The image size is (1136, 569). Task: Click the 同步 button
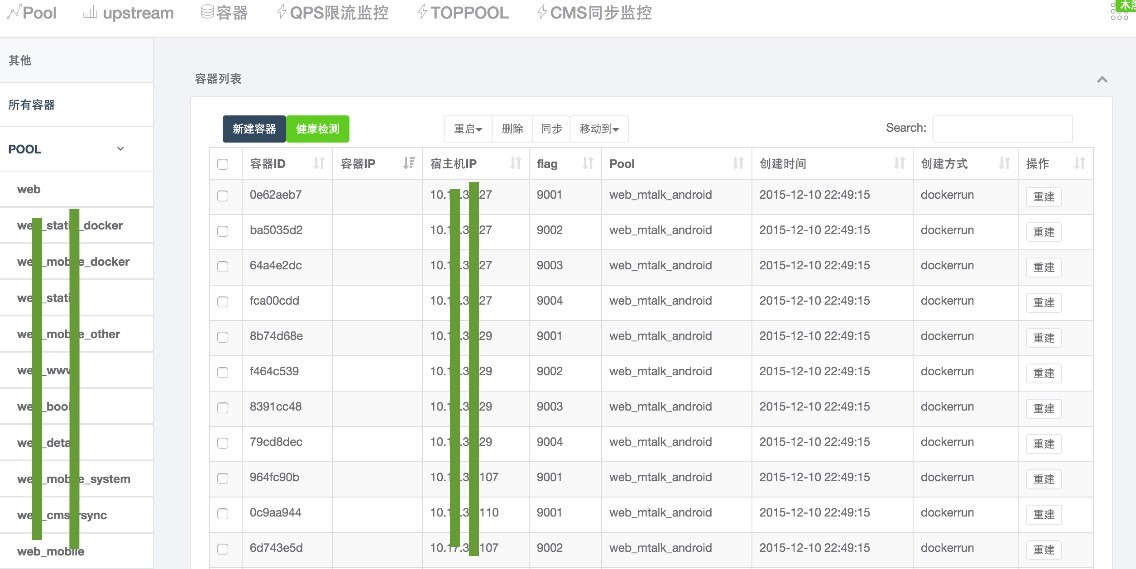[x=551, y=129]
